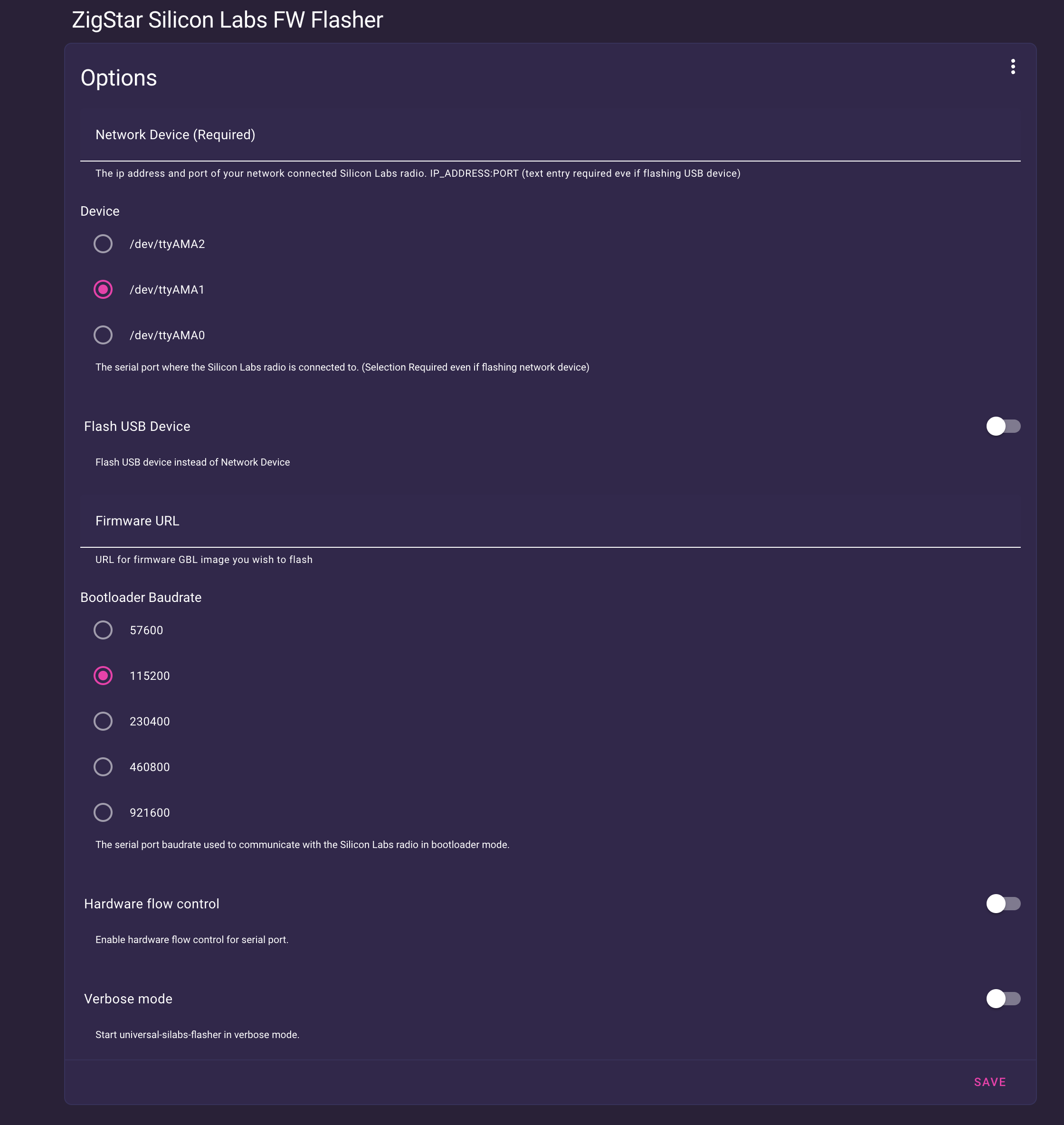1064x1125 pixels.
Task: Enable the Verbose mode switch
Action: [1003, 999]
